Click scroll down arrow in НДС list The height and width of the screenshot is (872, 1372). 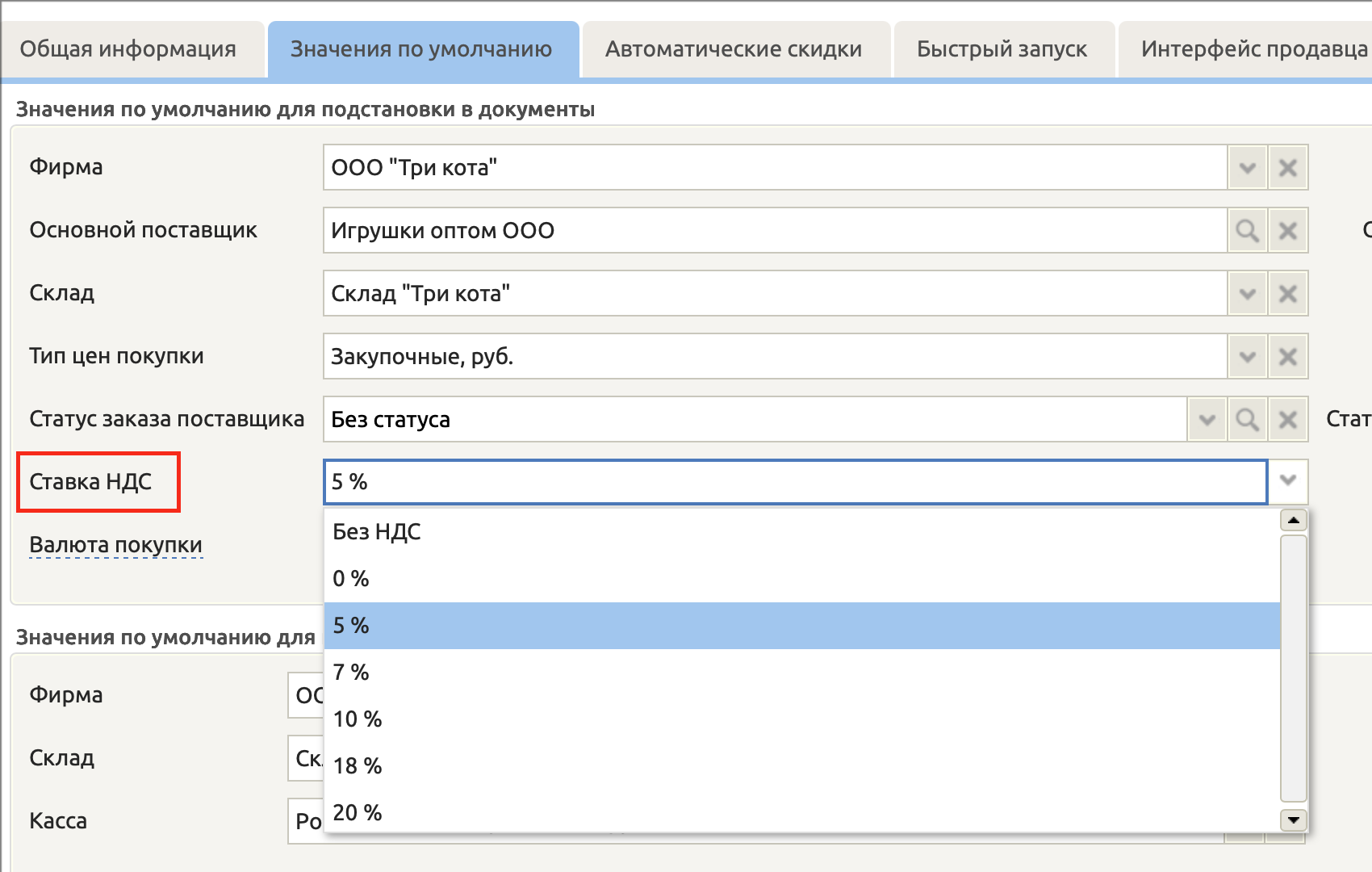pyautogui.click(x=1294, y=820)
